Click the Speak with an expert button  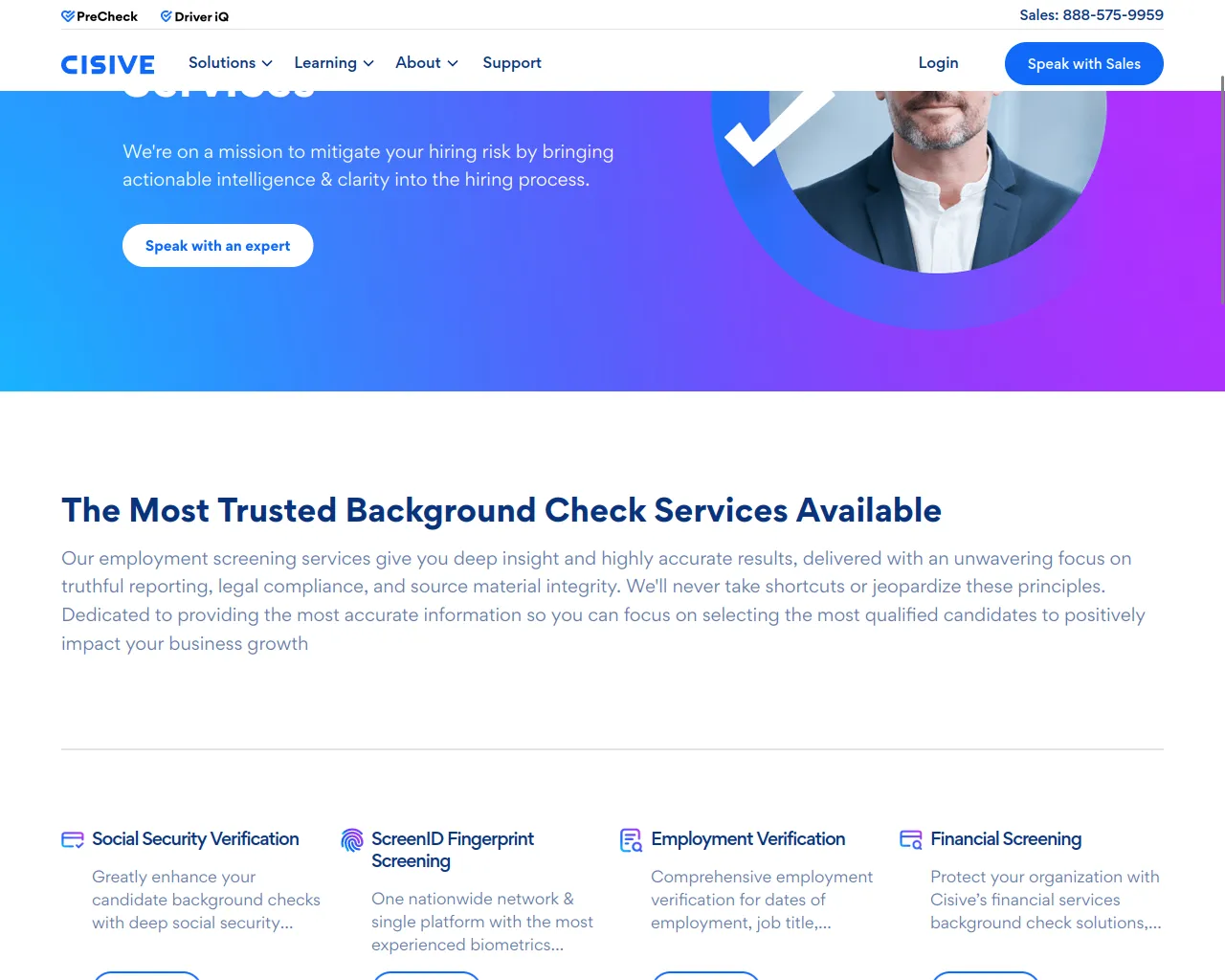(217, 246)
